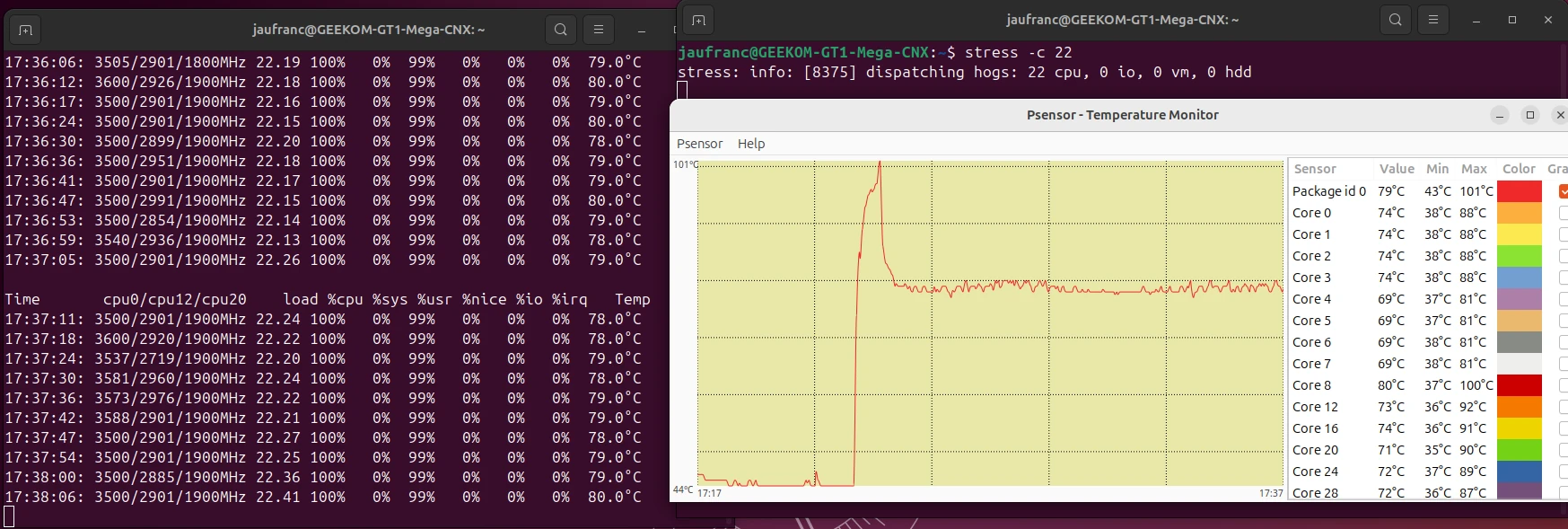
Task: Click the Time cpu0/cpu12/cpu20 header line
Action: [x=328, y=299]
